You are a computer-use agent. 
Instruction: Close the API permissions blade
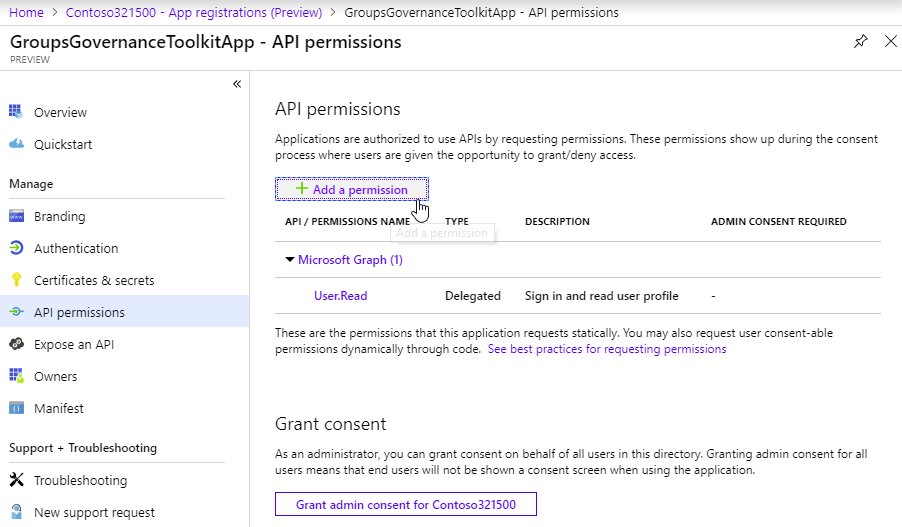point(890,42)
